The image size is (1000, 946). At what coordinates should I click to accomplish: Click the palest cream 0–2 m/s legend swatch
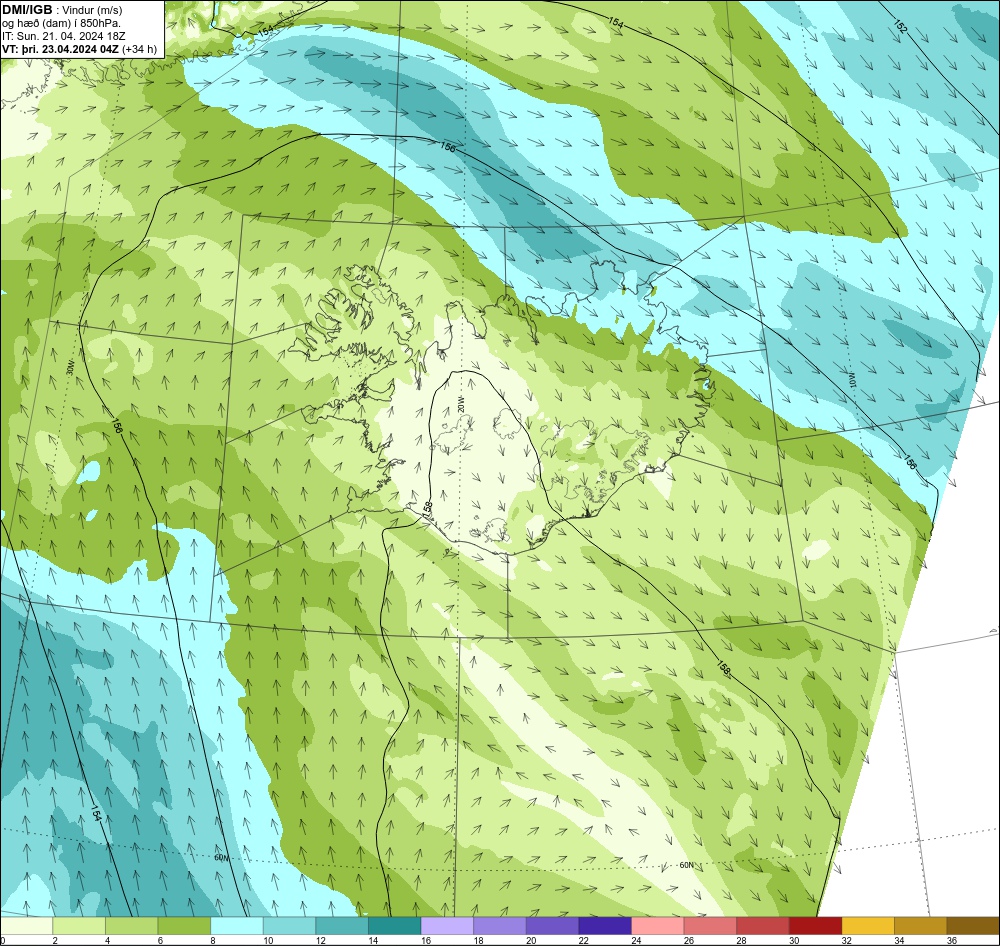27,925
